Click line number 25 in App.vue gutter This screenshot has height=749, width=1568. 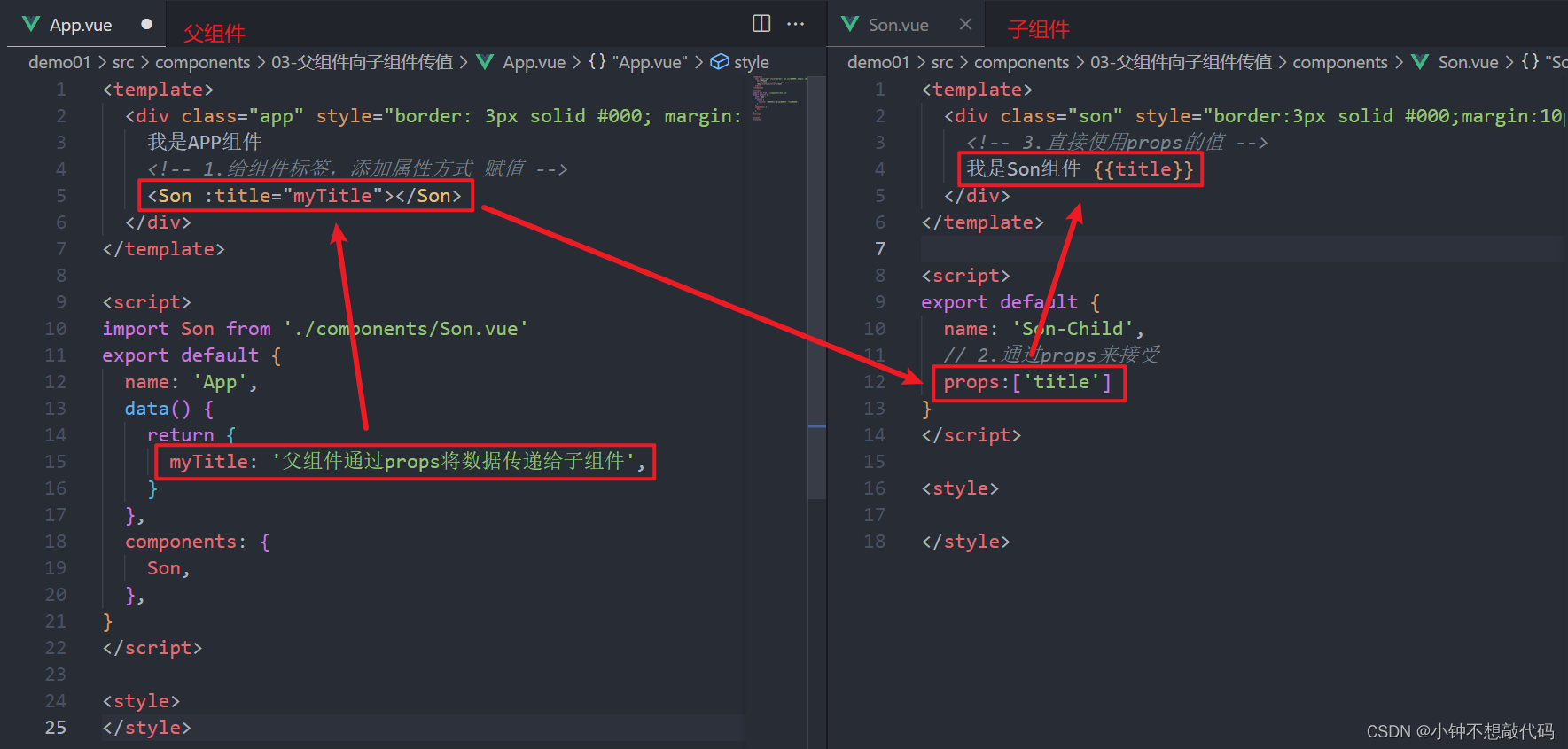pos(55,727)
